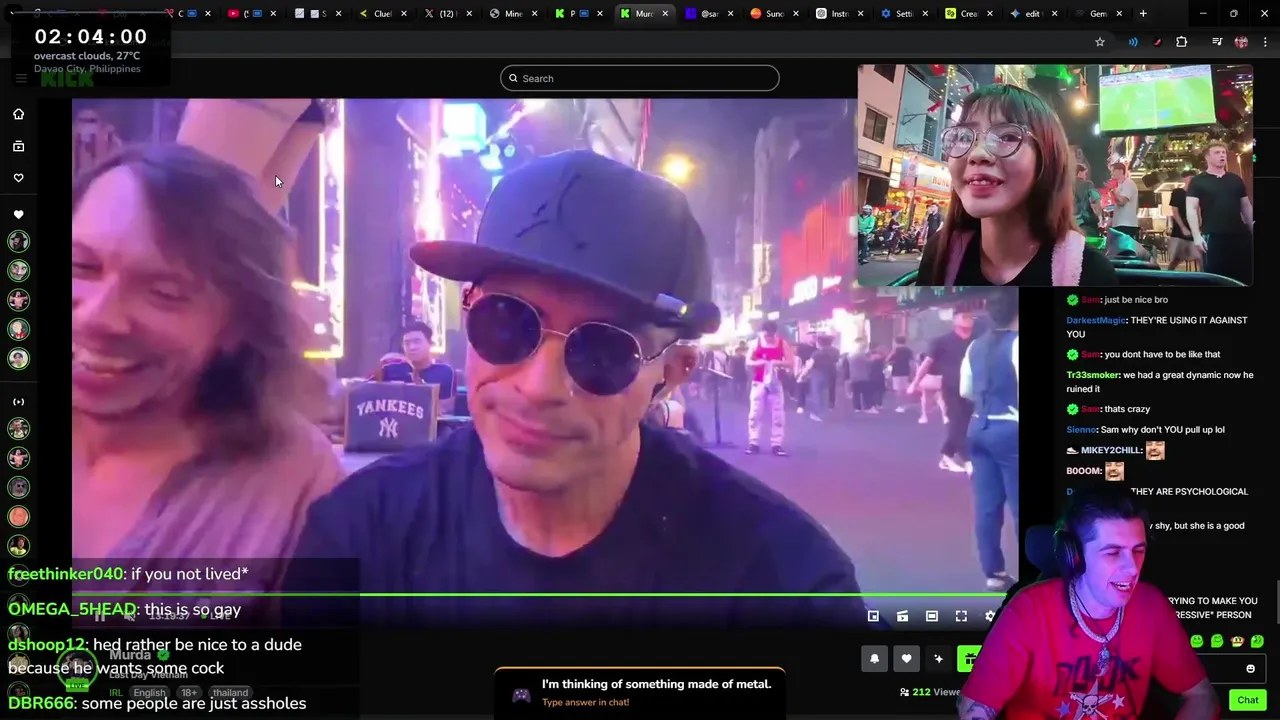
Task: Toggle notification bell for the channel
Action: [x=874, y=658]
